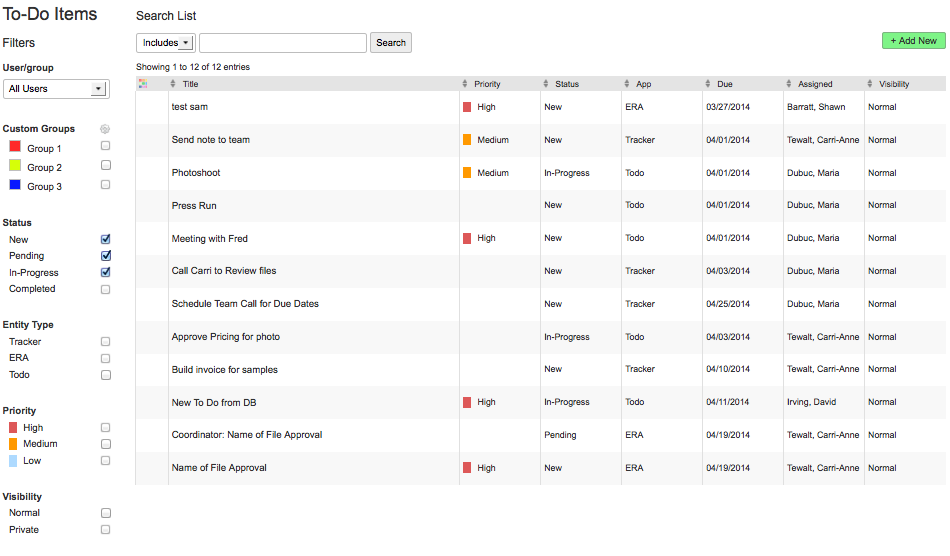
Task: Open 'Build invoice for samples' item
Action: [x=224, y=369]
